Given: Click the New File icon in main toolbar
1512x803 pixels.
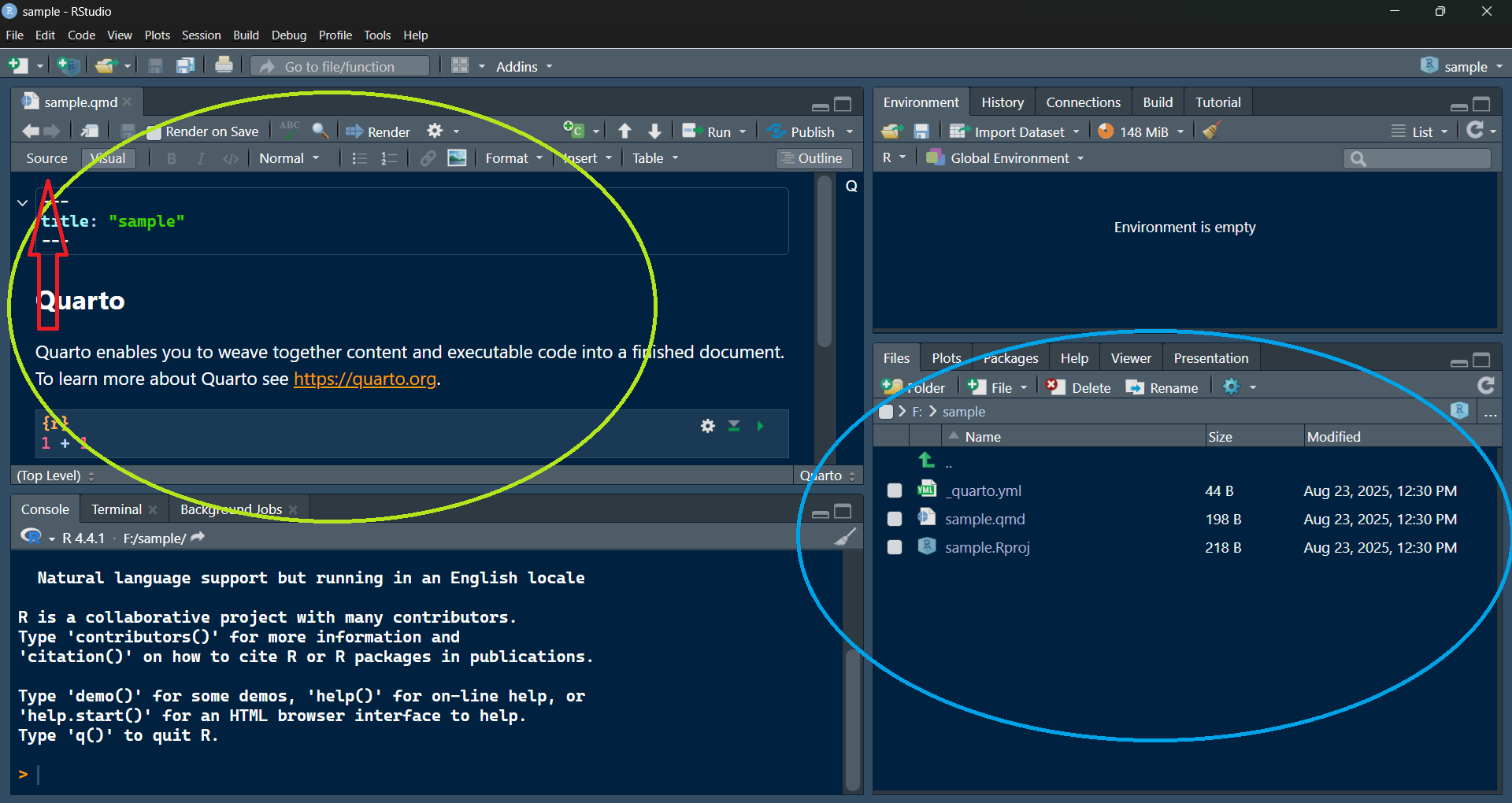Looking at the screenshot, I should pos(17,66).
